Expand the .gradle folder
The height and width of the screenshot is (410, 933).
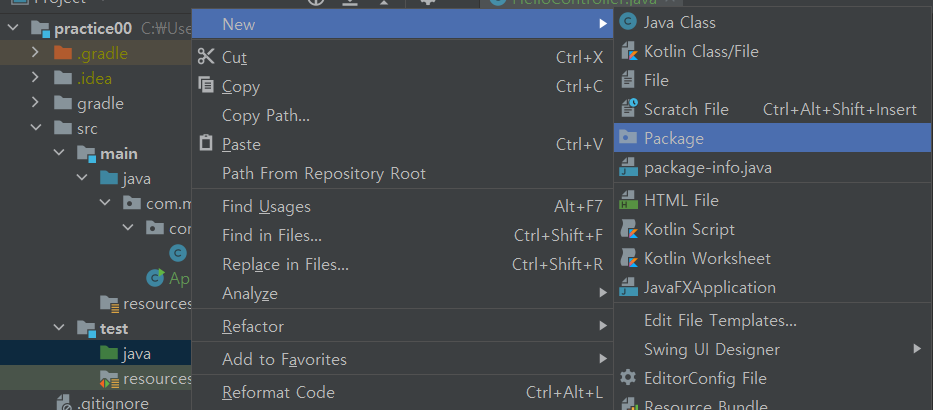click(35, 53)
